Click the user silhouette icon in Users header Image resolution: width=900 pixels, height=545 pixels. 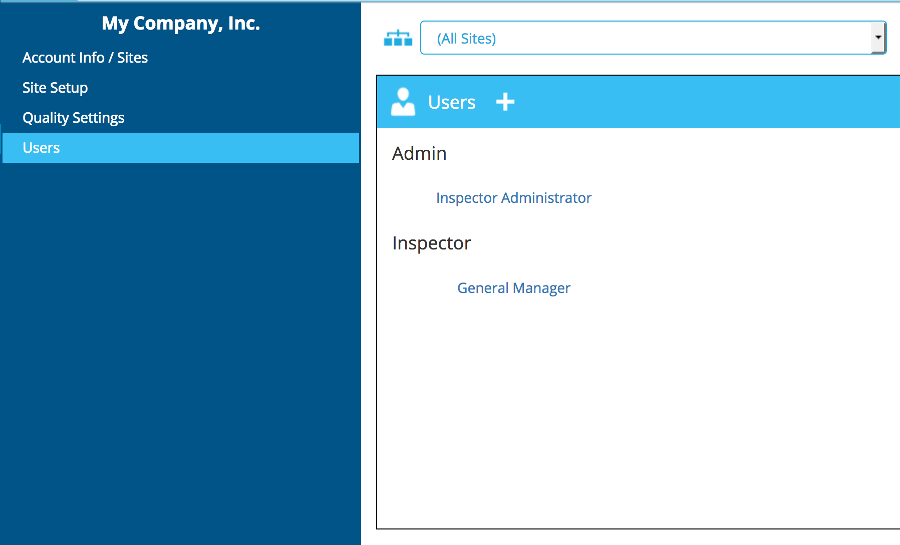pos(403,102)
